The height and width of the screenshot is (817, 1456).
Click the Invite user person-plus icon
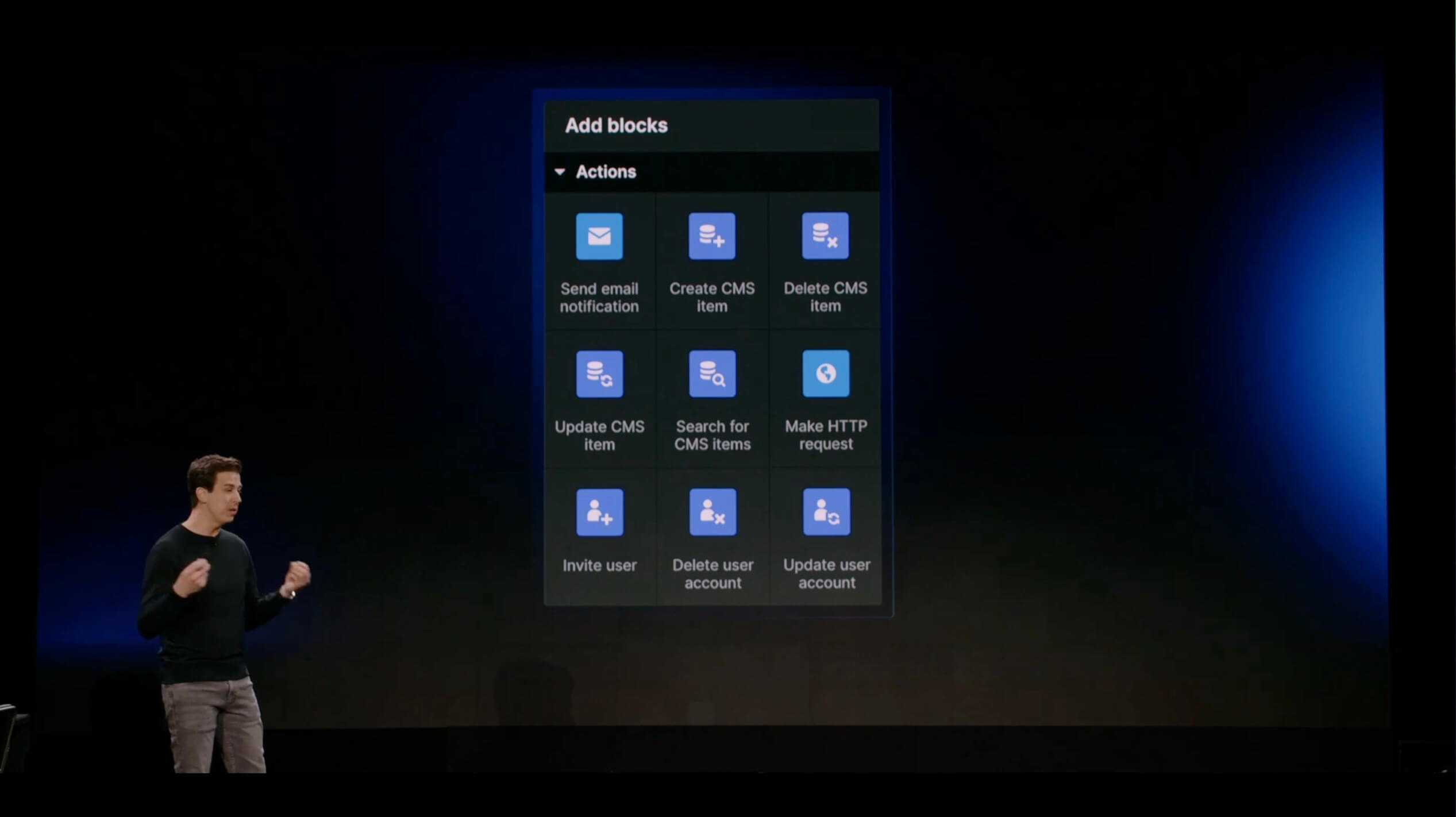click(600, 512)
